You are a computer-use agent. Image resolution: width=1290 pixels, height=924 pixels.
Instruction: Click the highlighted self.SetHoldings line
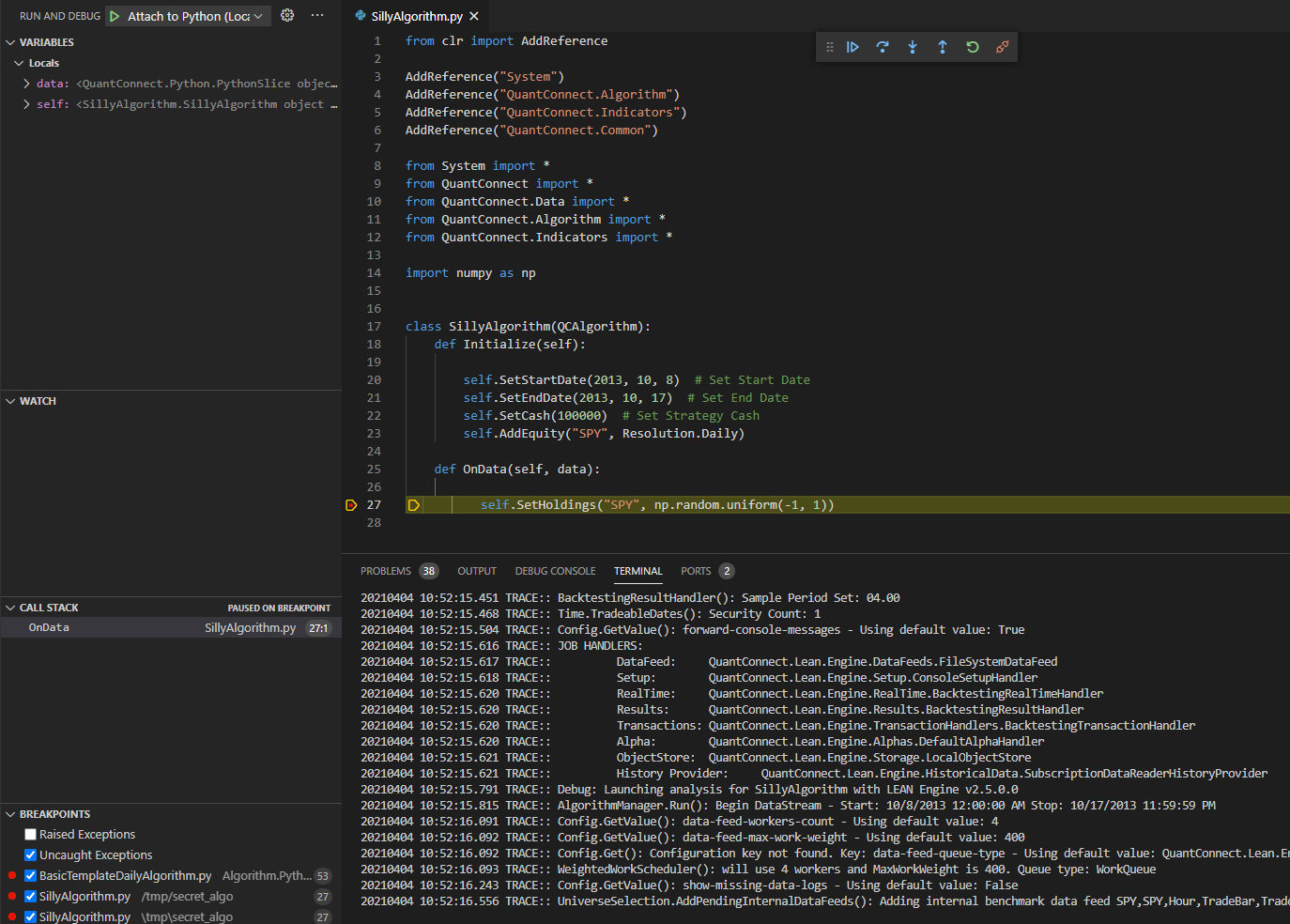(x=657, y=505)
